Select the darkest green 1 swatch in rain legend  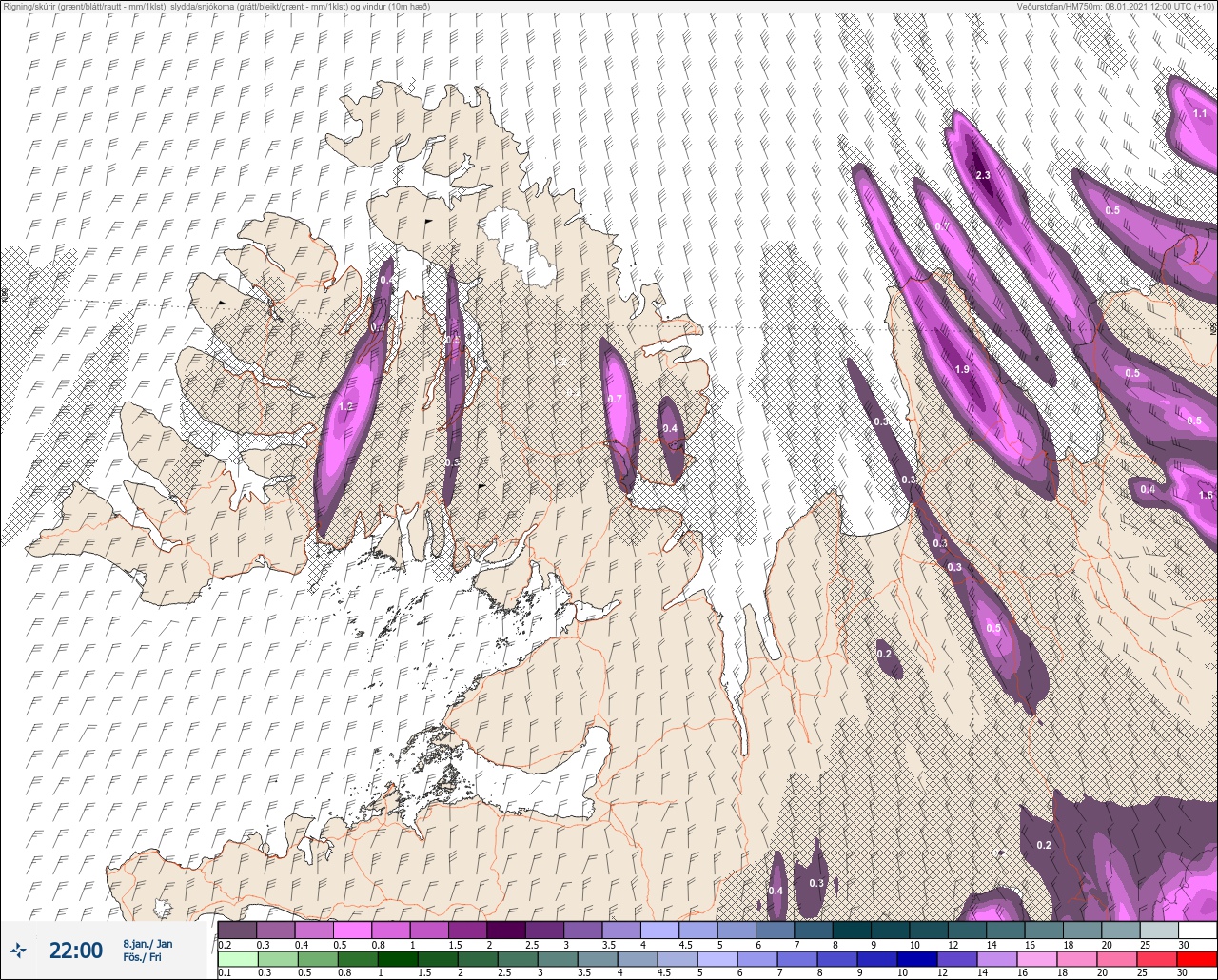click(400, 959)
